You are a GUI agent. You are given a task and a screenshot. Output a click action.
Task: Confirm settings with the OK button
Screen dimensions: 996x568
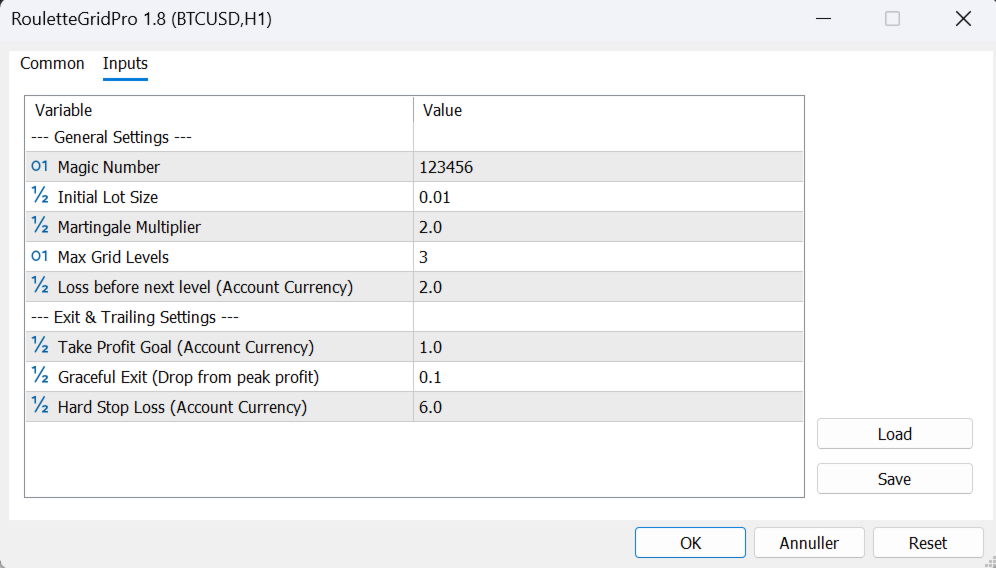point(690,543)
